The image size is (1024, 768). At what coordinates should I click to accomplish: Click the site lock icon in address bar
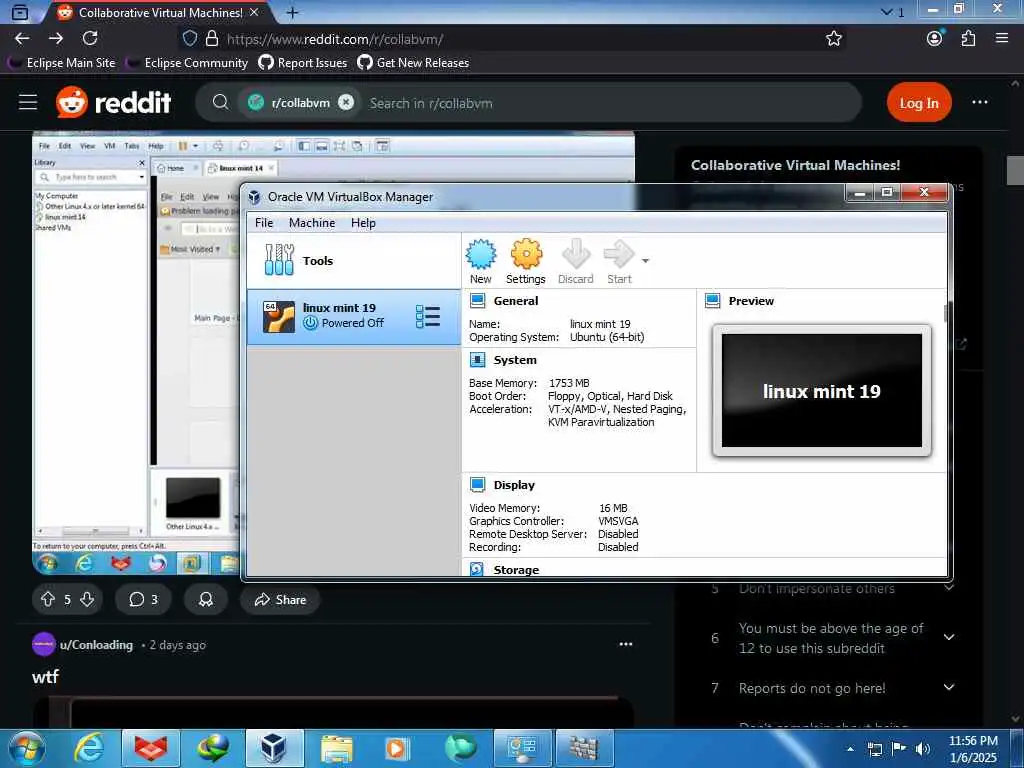coord(212,39)
